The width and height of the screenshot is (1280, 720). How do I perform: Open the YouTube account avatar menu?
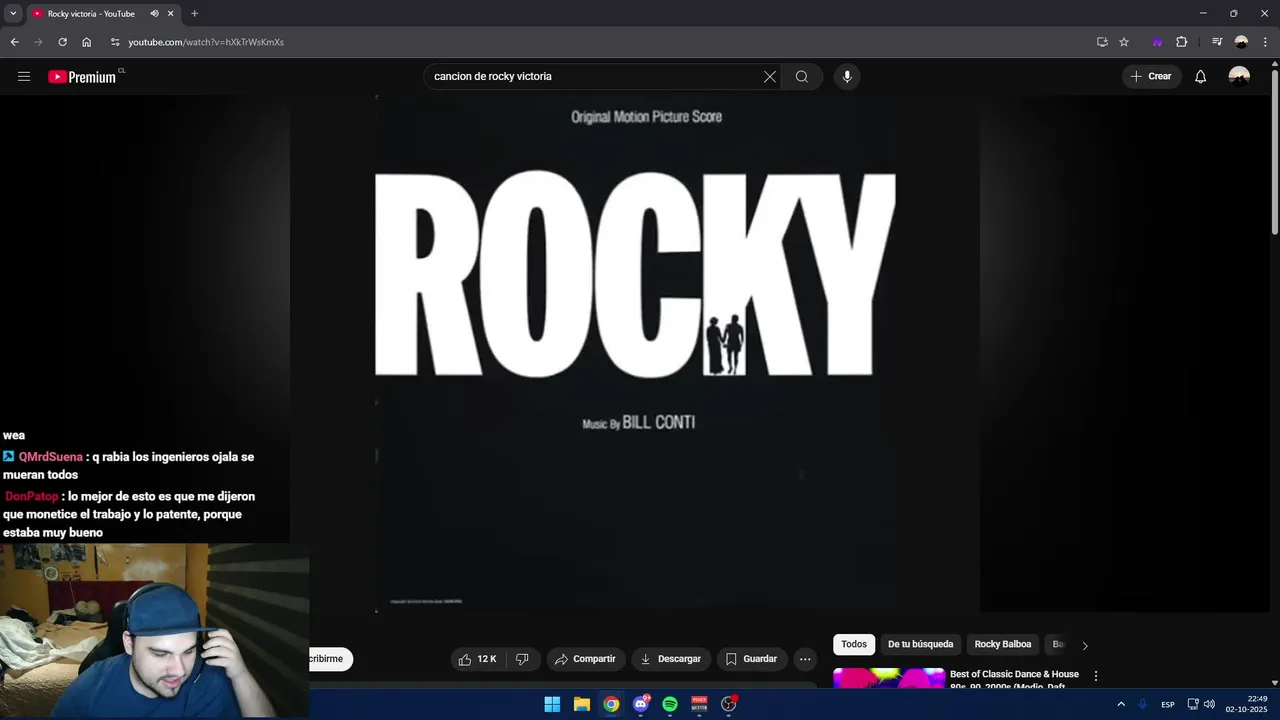pos(1239,76)
